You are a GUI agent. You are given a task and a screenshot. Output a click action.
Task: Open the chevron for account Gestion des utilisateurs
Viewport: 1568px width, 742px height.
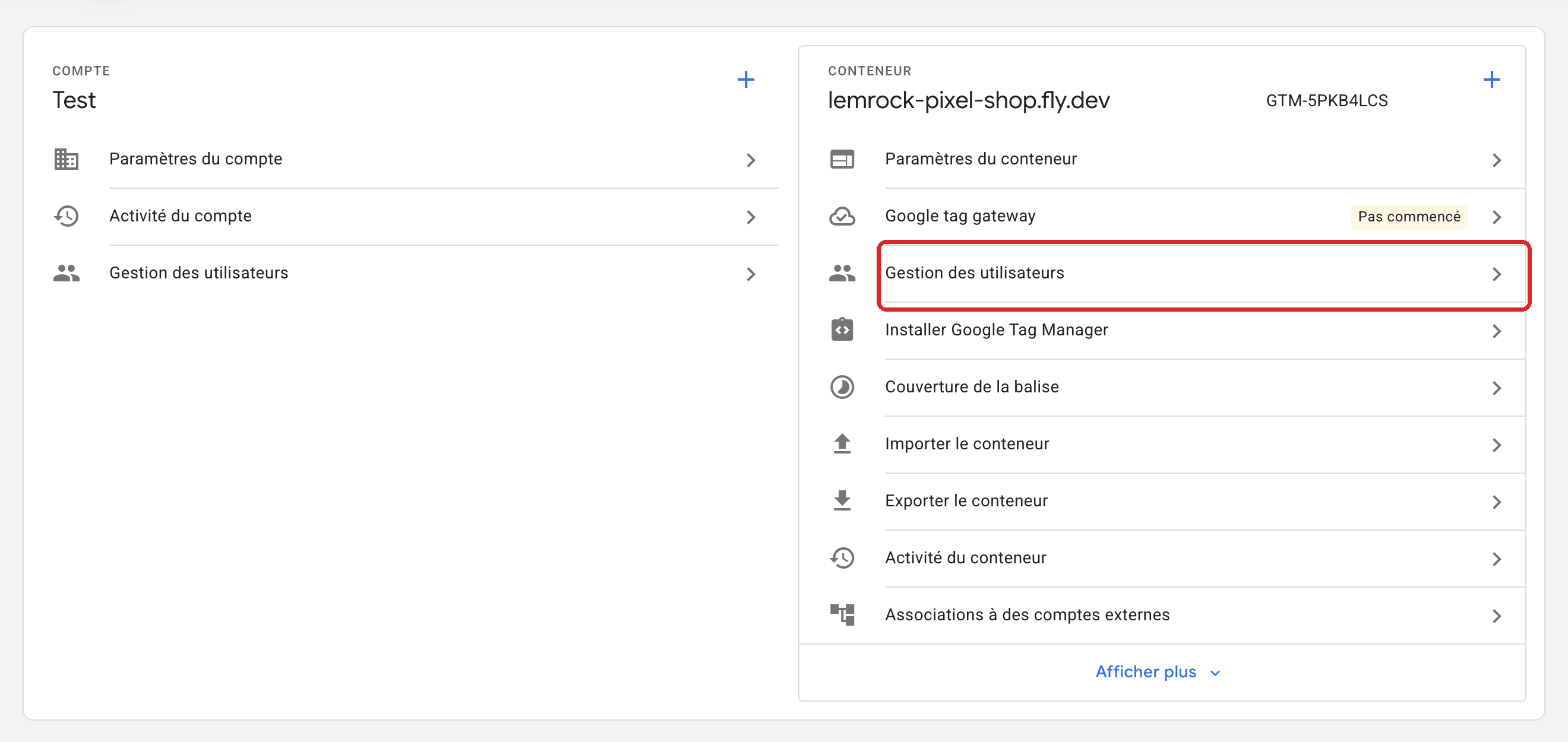(x=751, y=274)
